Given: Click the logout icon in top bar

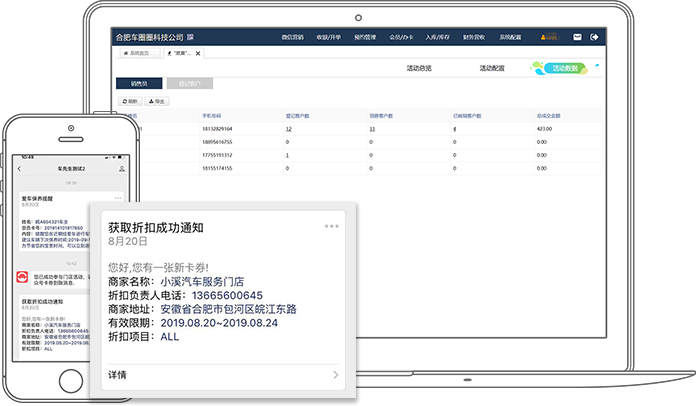Looking at the screenshot, I should coord(594,37).
